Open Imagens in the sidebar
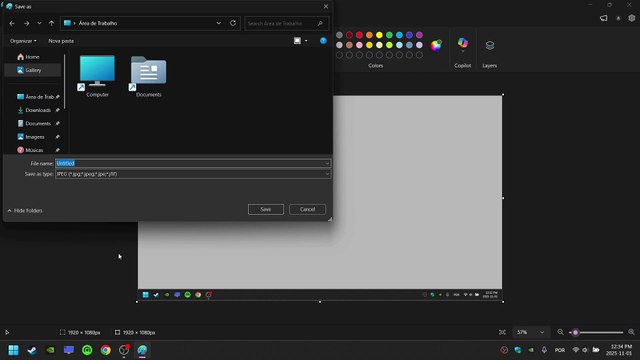 tap(38, 137)
